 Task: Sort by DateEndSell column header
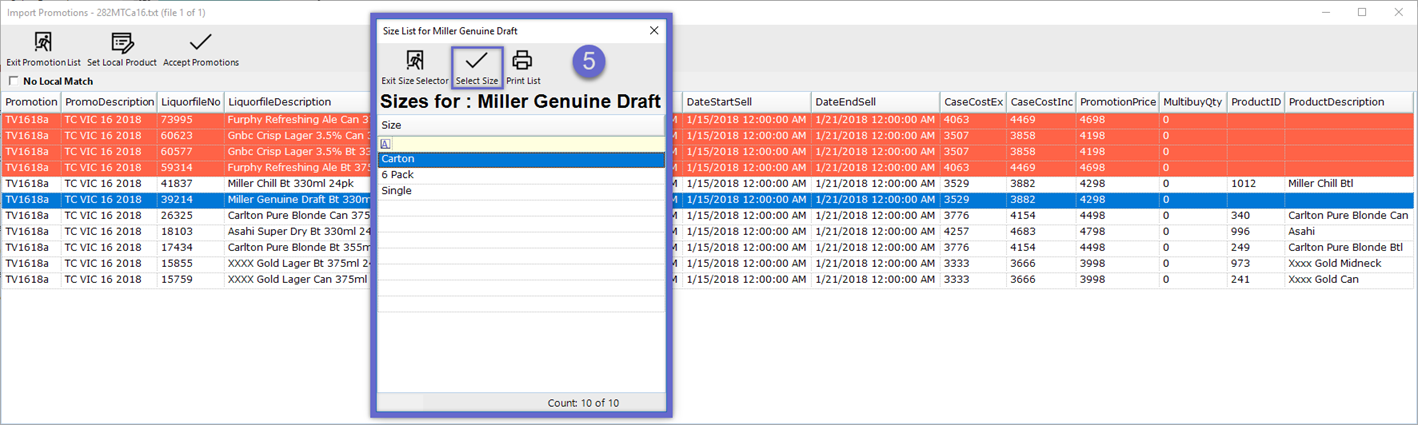tap(875, 102)
